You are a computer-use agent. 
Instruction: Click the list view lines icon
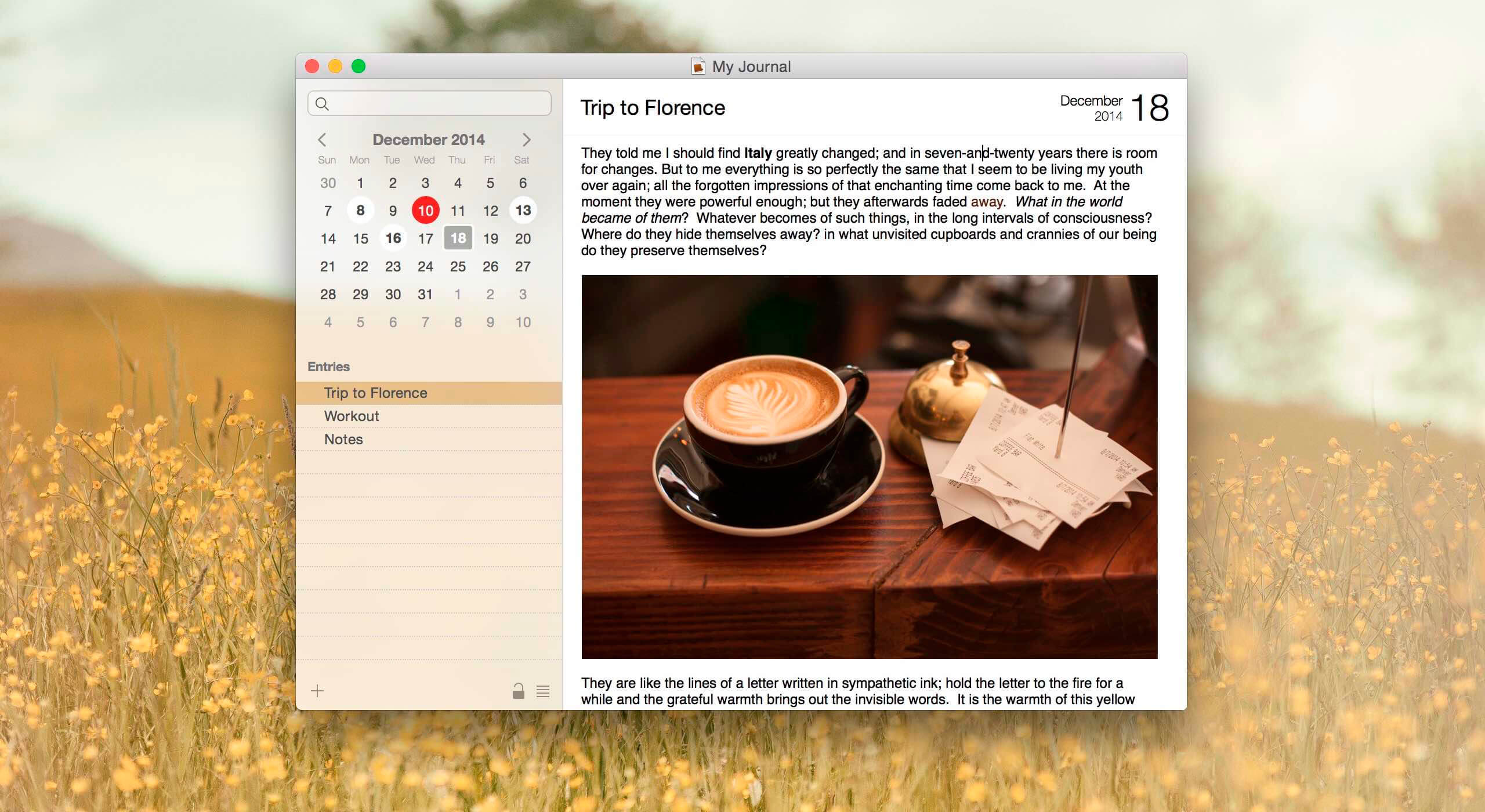[543, 691]
